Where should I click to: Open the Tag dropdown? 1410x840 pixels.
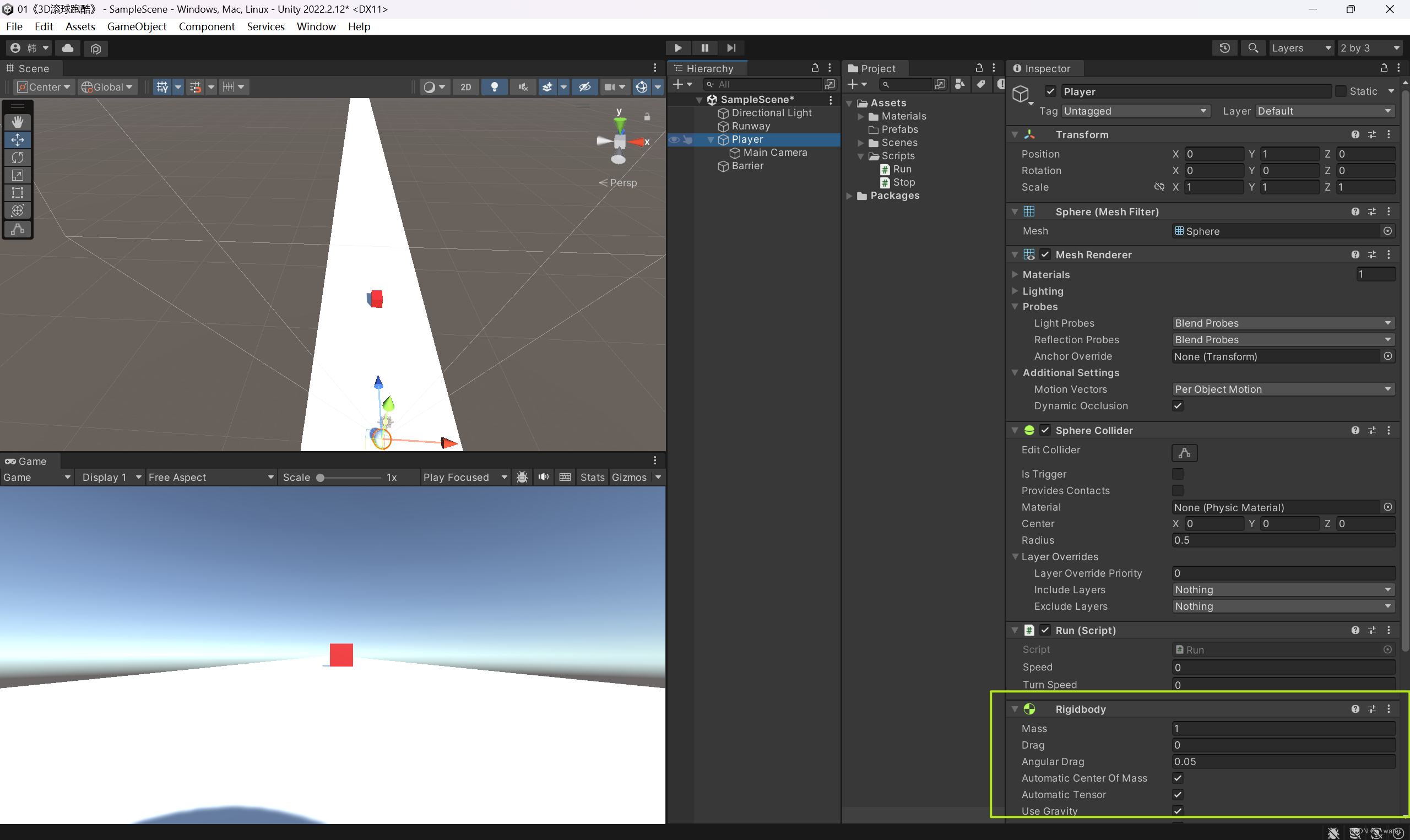click(1135, 111)
